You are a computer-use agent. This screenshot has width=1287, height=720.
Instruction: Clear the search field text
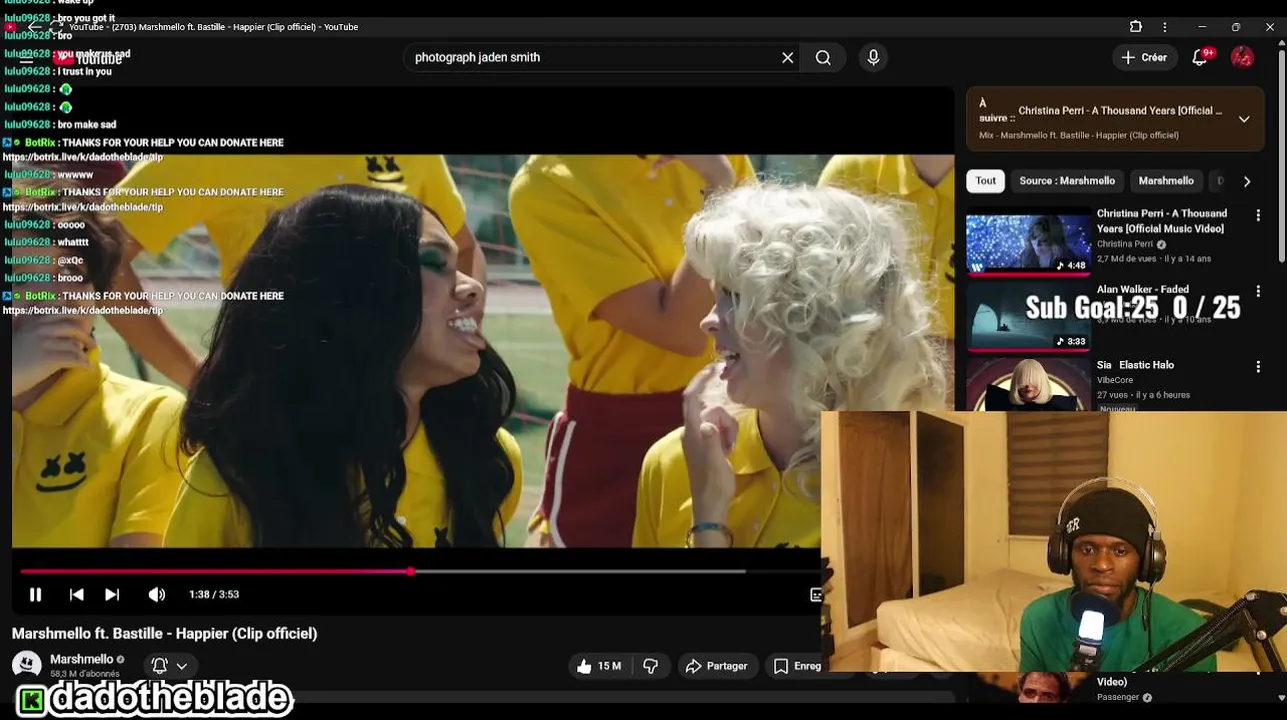coord(788,58)
